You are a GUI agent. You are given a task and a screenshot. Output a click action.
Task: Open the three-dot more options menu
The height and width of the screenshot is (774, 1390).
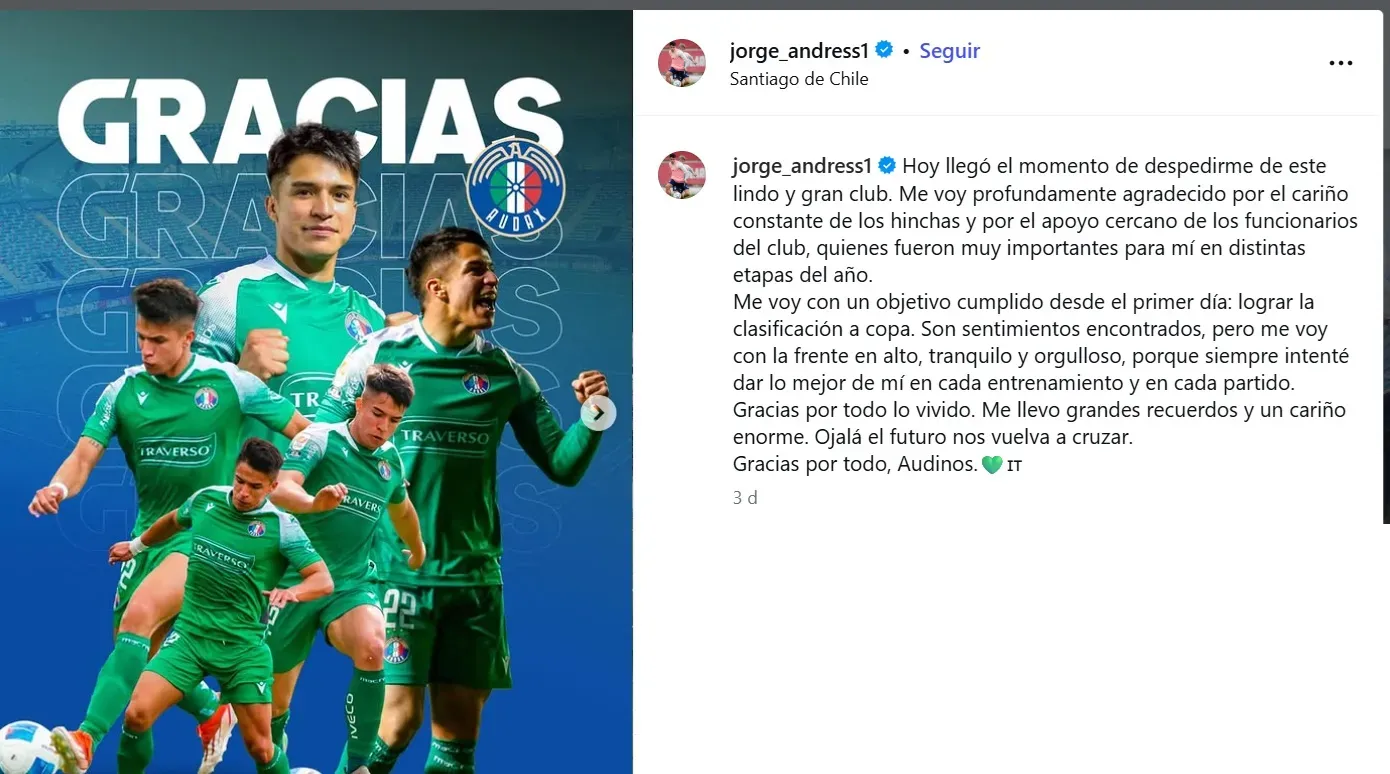1340,63
